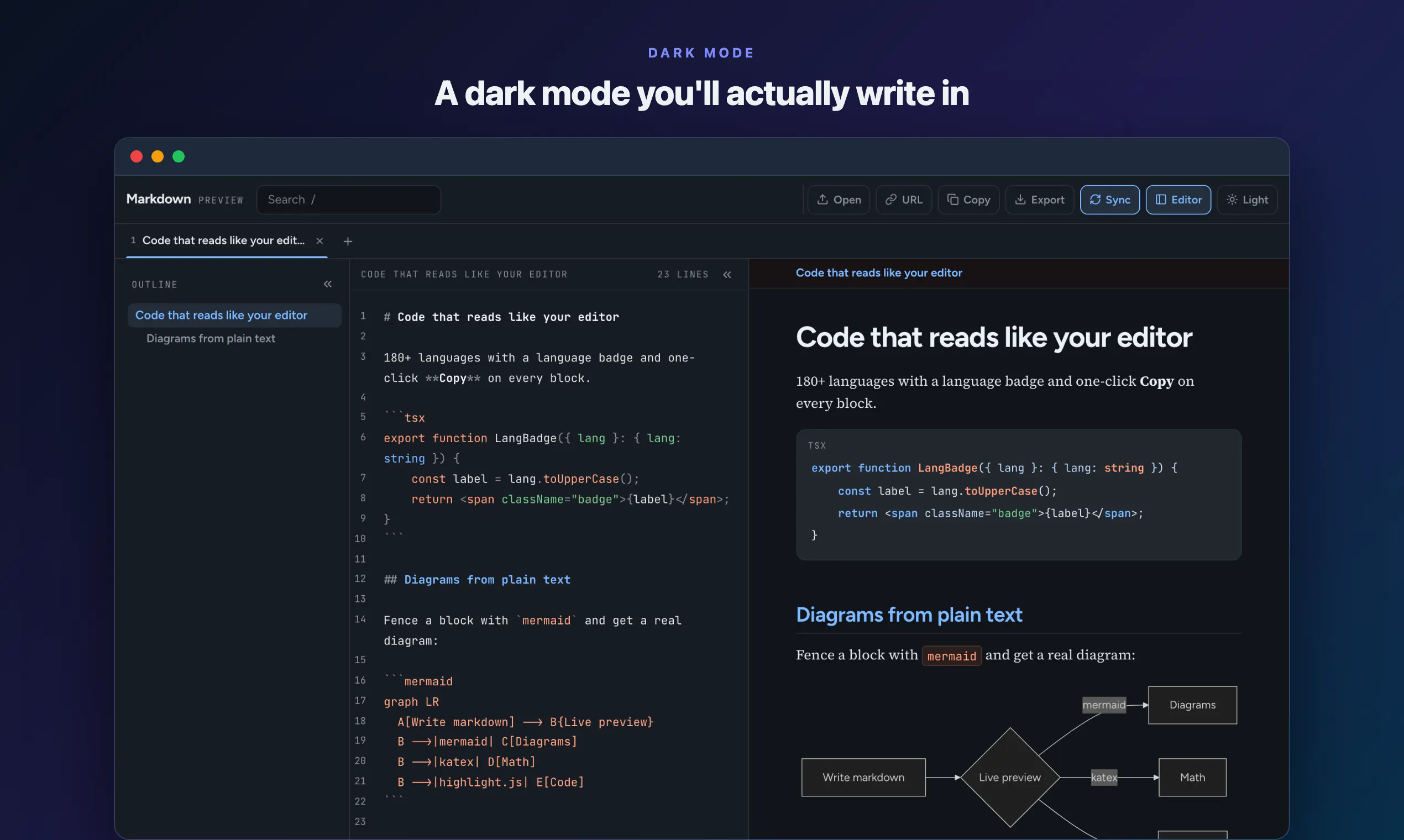Click the green maximize window dot

pos(179,156)
